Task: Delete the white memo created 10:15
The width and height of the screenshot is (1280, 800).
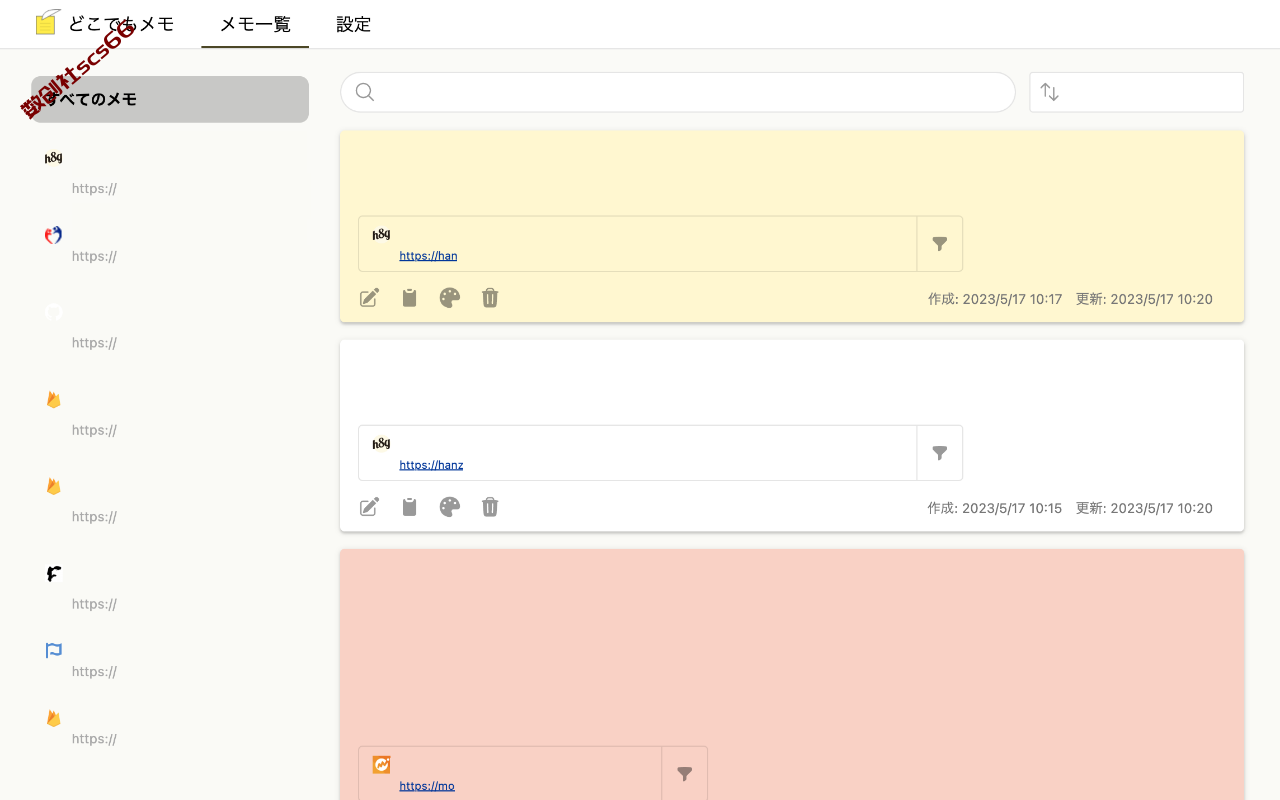Action: click(490, 507)
